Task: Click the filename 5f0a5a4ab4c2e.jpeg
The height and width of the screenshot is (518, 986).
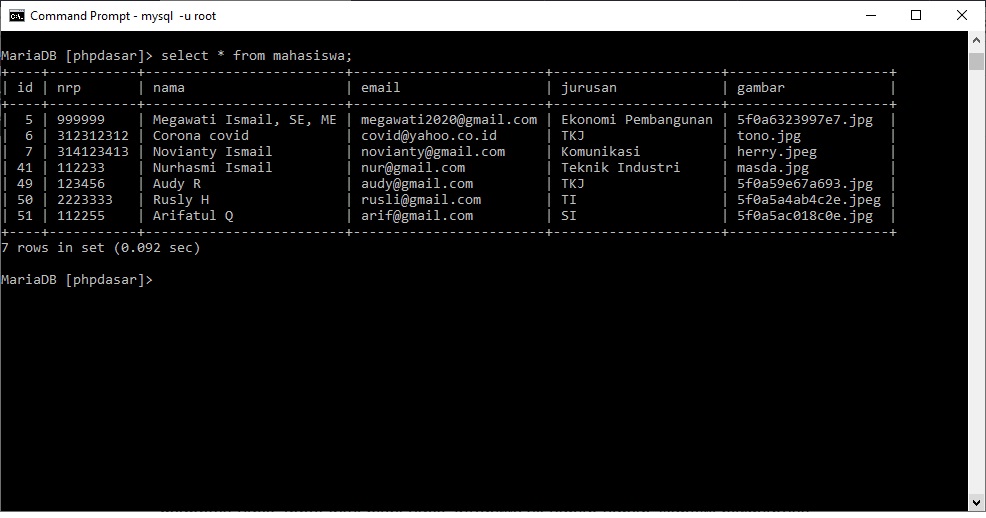Action: [809, 200]
